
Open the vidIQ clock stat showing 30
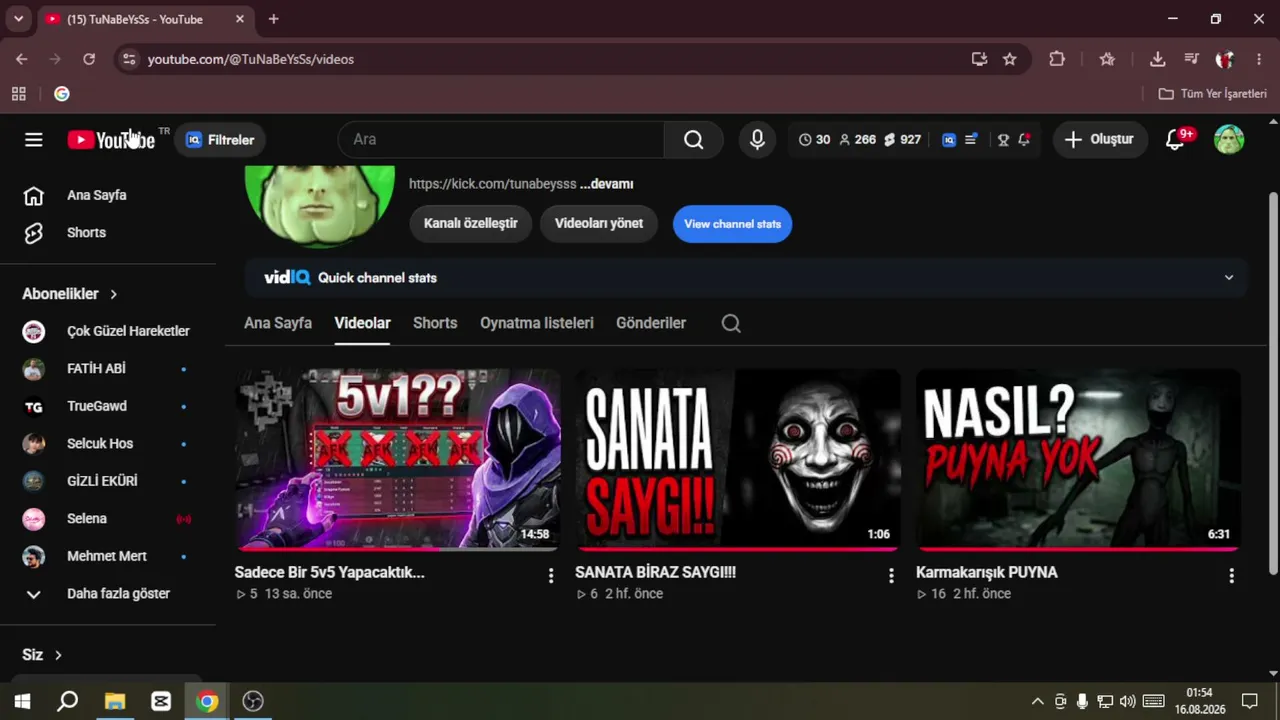pyautogui.click(x=814, y=140)
